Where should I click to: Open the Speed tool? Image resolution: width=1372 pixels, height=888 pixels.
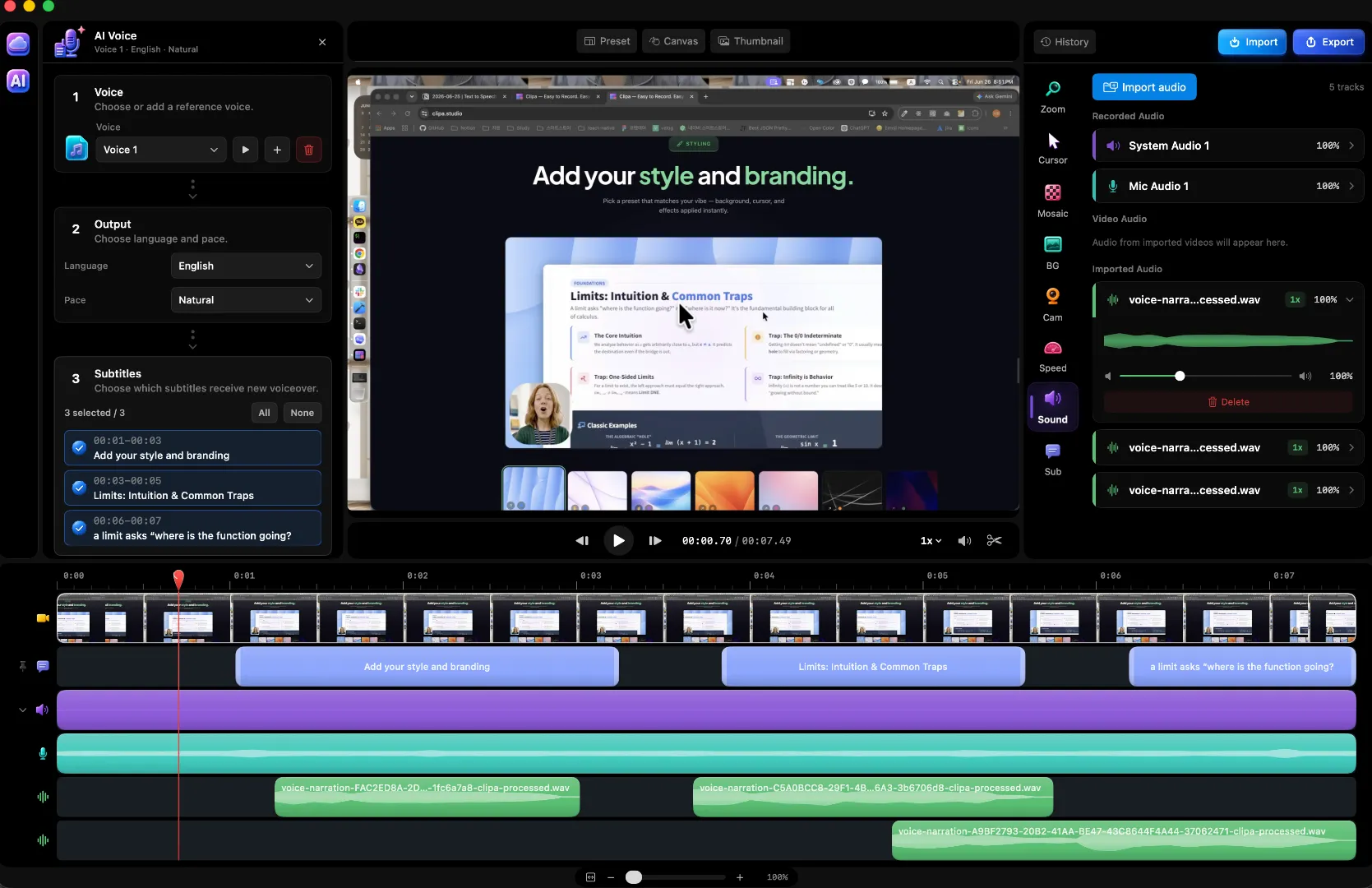coord(1052,356)
